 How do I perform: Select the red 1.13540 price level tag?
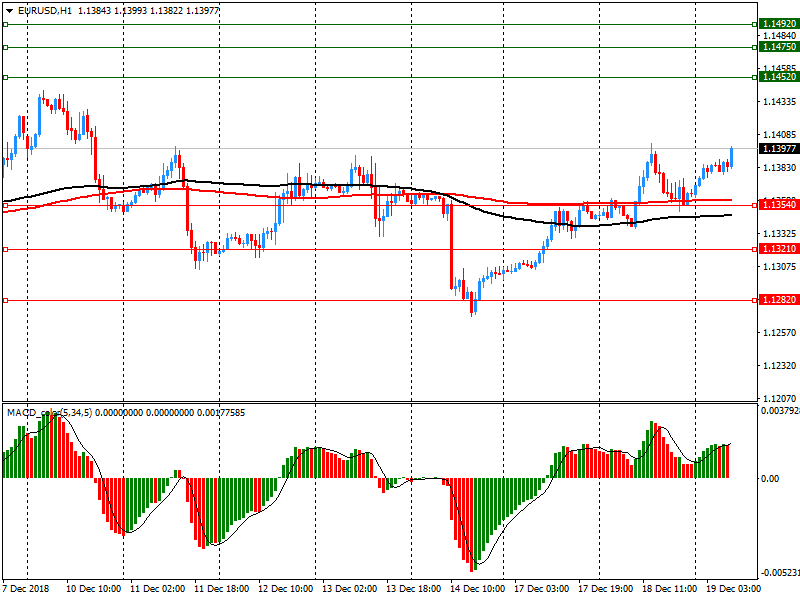(778, 205)
